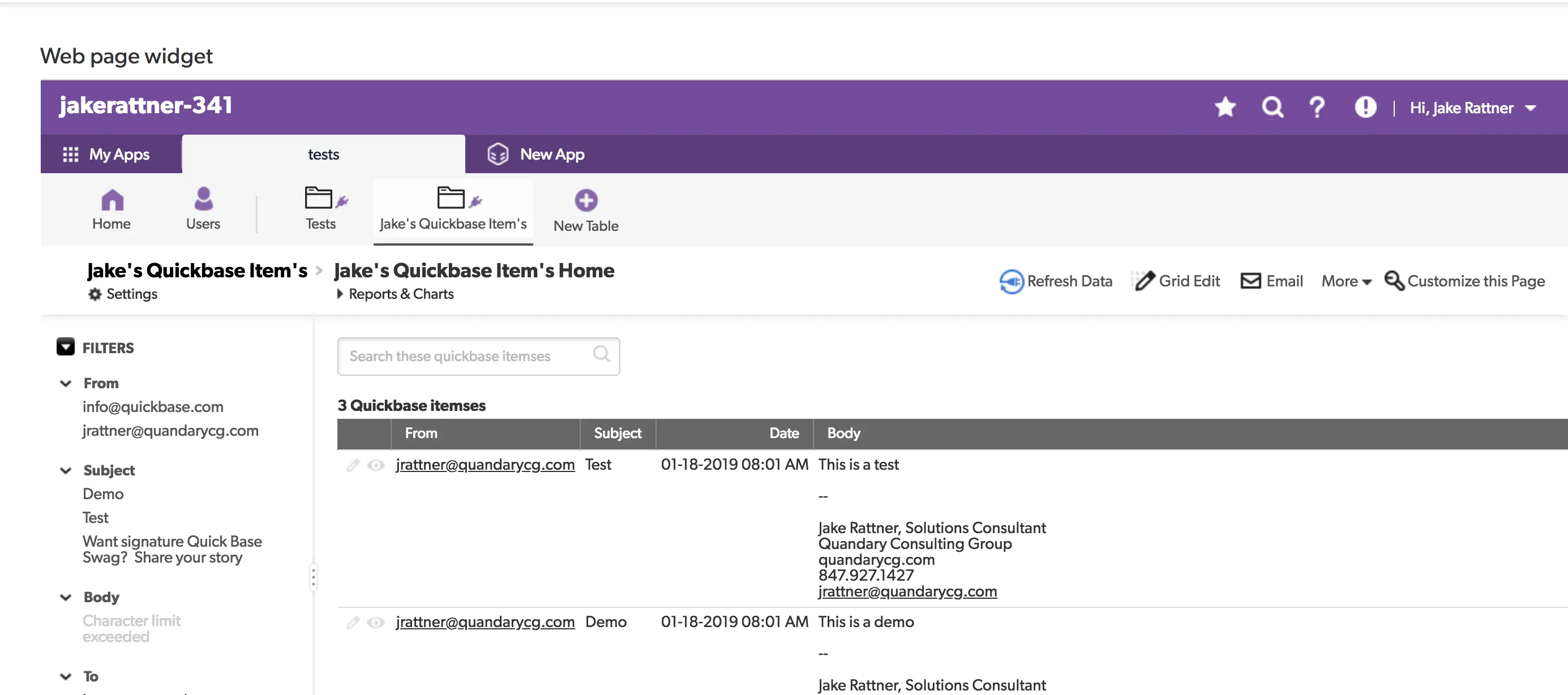Open the Hi, Jake Rattner user menu

coord(1472,108)
